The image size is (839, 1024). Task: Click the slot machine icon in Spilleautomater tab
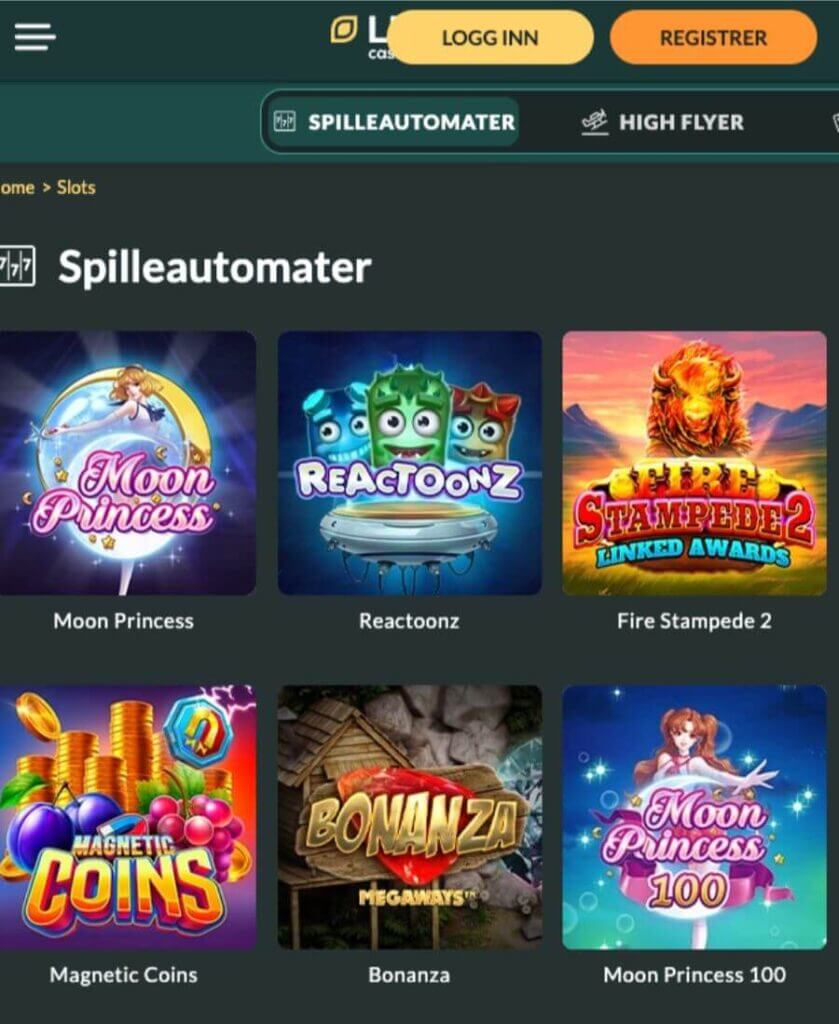[x=285, y=121]
